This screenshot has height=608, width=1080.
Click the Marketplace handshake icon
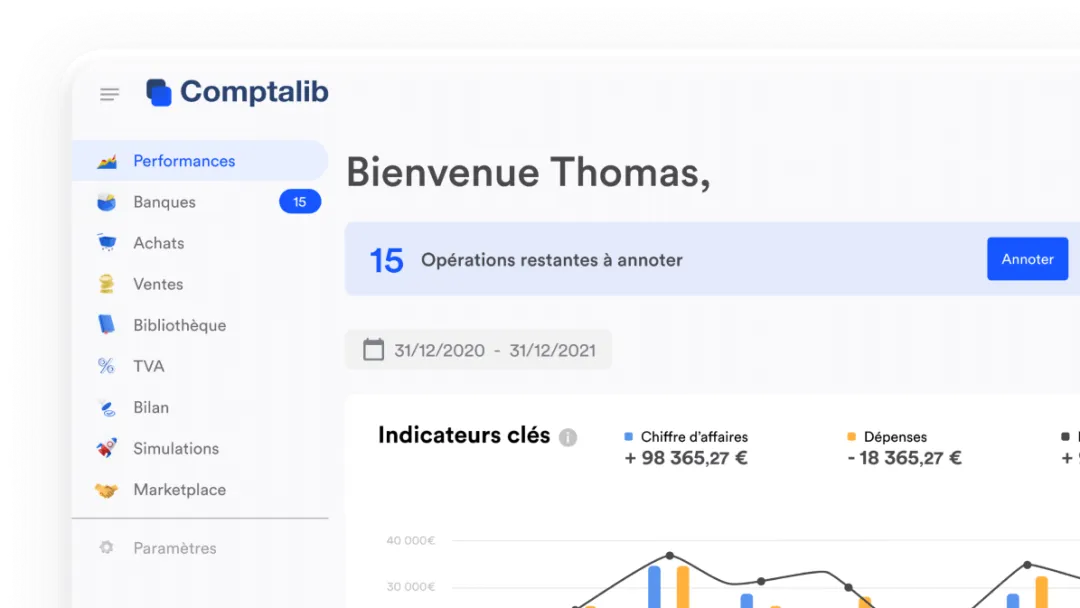[107, 490]
